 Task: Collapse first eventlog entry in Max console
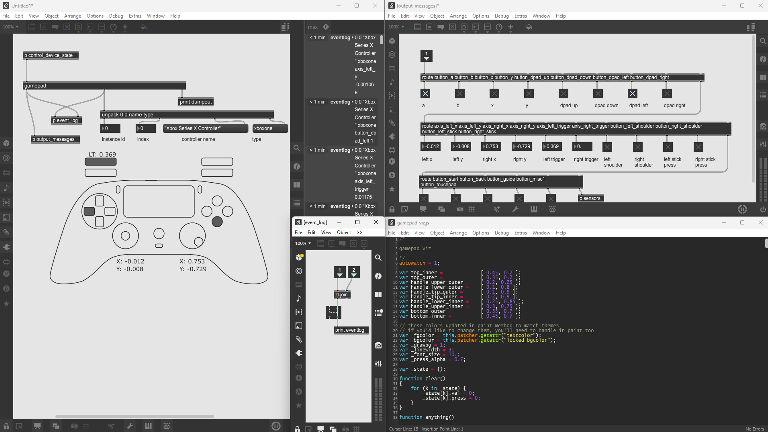click(311, 37)
